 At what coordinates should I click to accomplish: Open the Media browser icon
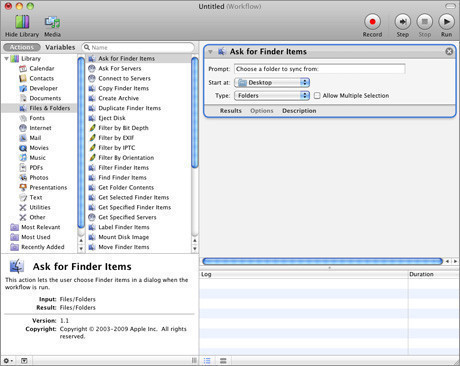[x=52, y=22]
